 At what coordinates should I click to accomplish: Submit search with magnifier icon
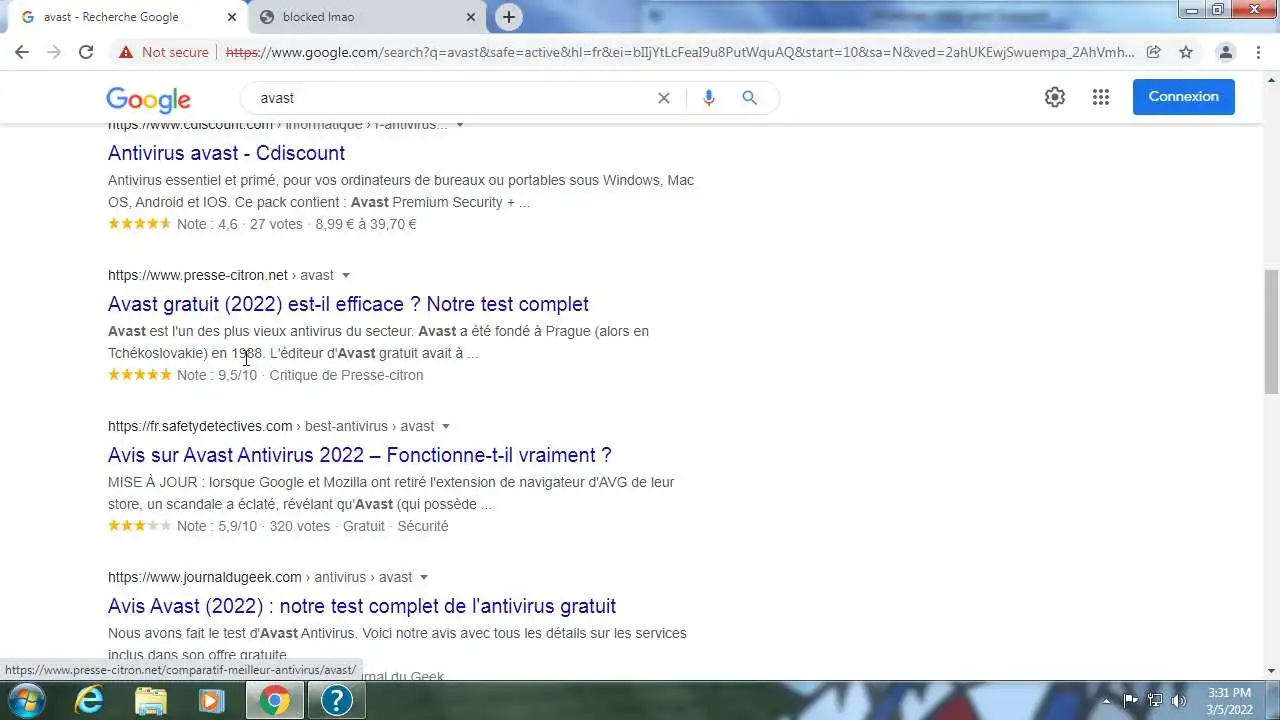pyautogui.click(x=749, y=98)
